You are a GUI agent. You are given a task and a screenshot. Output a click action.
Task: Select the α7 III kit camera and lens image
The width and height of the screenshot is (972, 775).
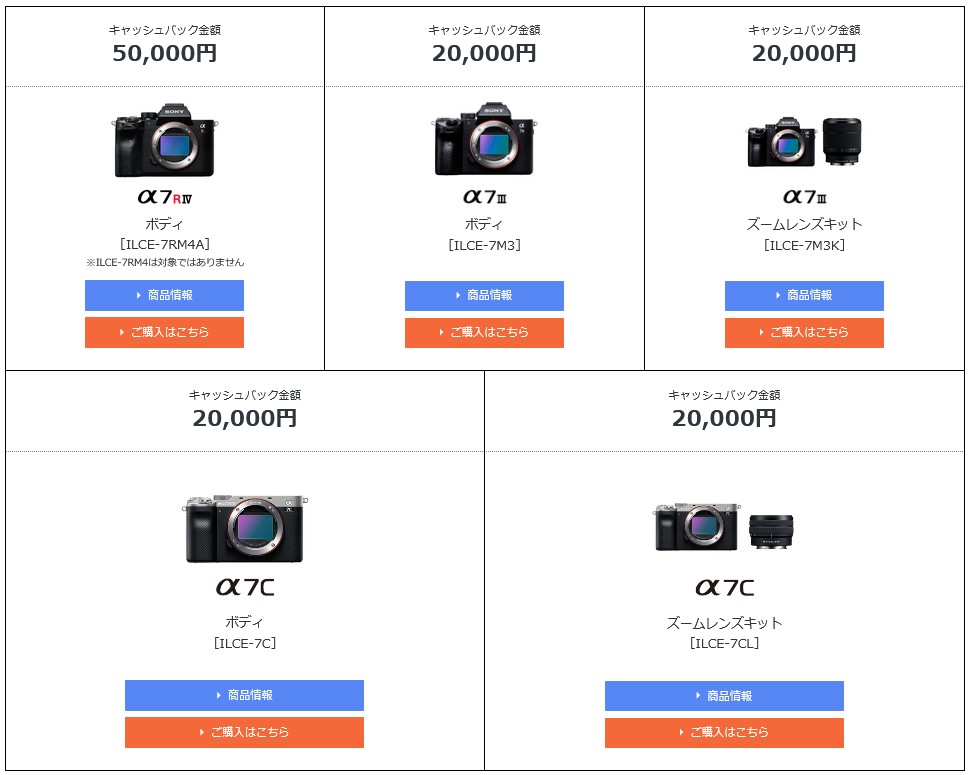click(x=804, y=142)
